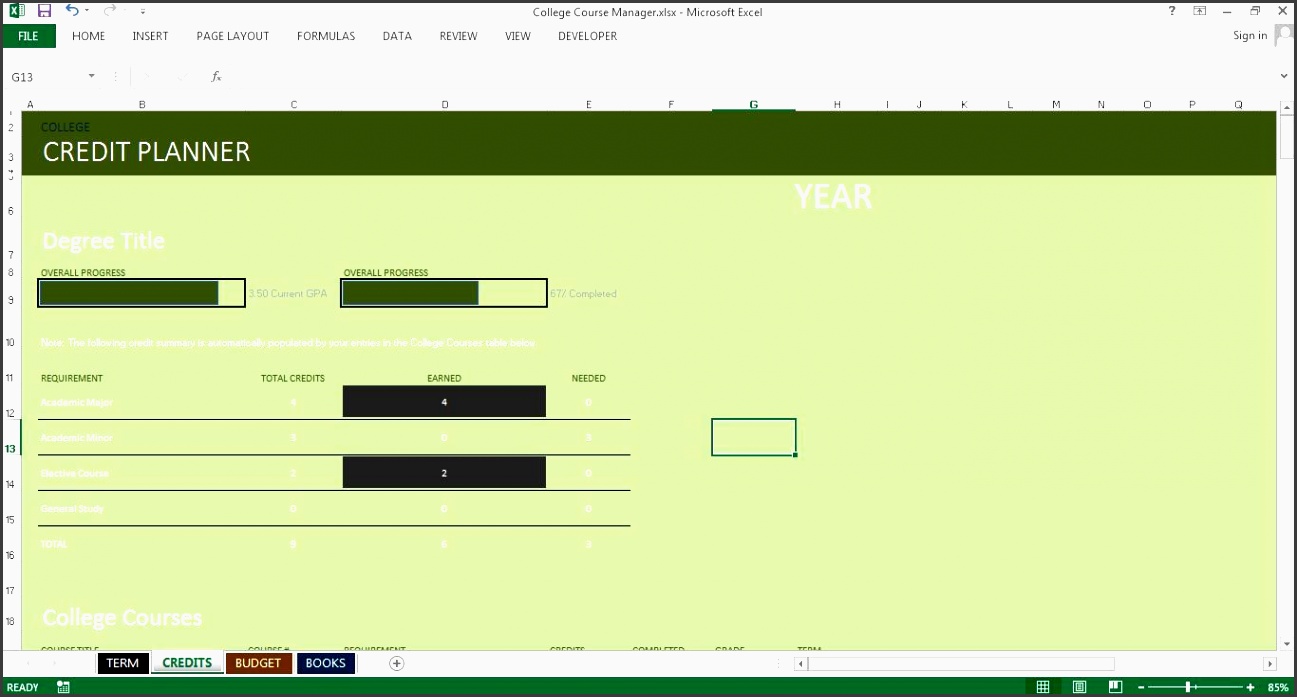Click the 85% zoom level
This screenshot has height=697, width=1297.
tap(1278, 687)
